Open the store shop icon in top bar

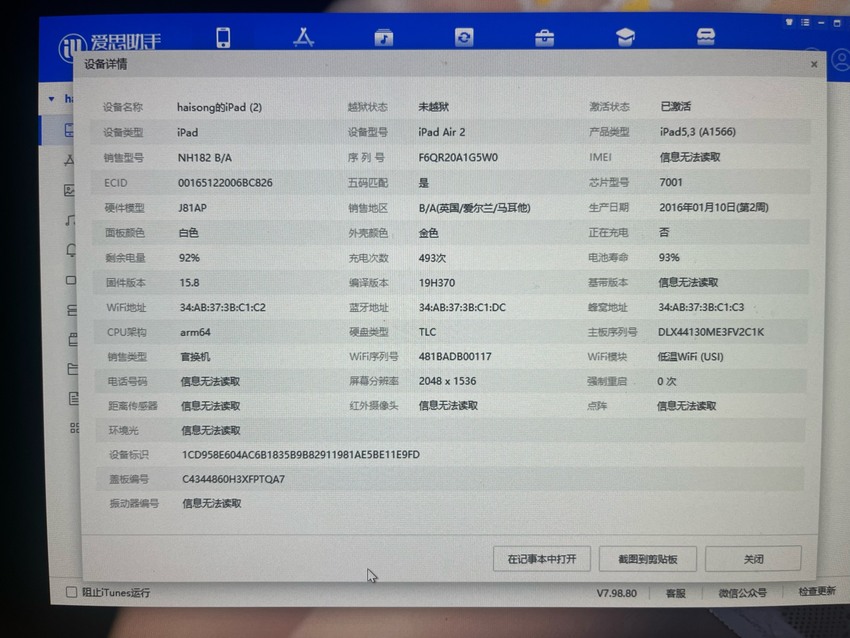(x=705, y=37)
